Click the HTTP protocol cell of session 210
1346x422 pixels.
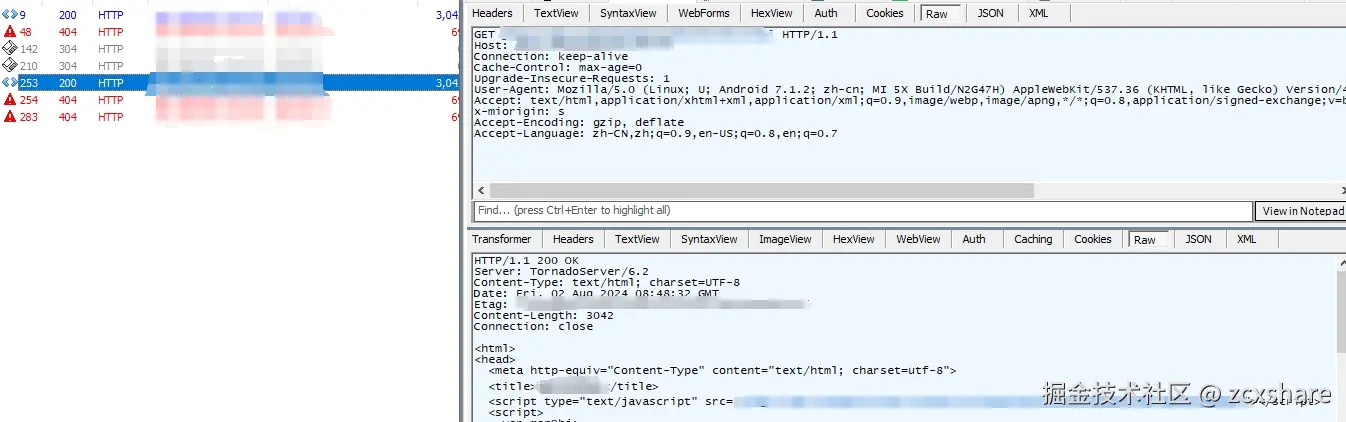pos(110,66)
